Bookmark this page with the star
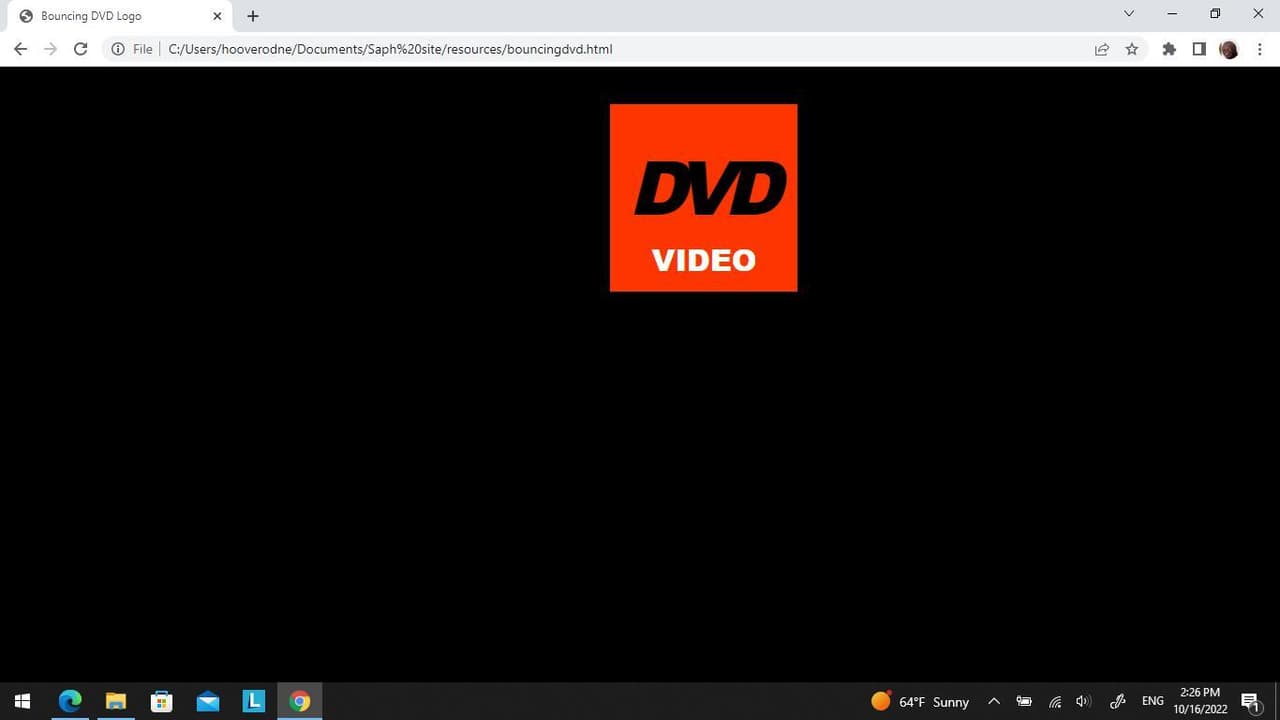The width and height of the screenshot is (1280, 720). (1132, 49)
